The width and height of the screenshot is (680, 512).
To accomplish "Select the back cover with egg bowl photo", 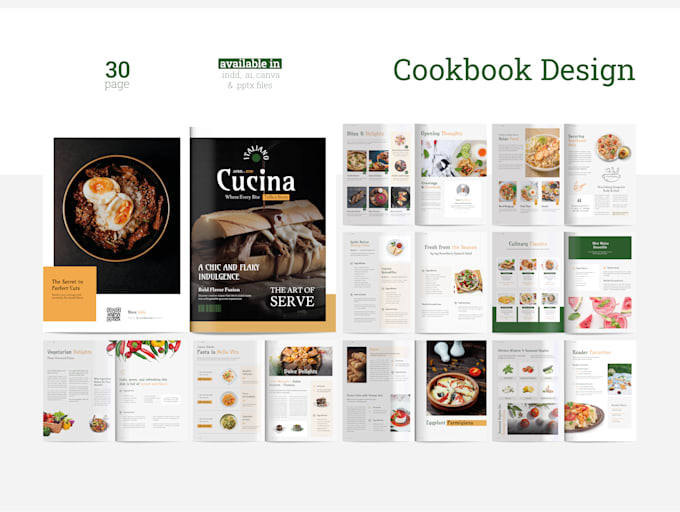I will (x=116, y=234).
